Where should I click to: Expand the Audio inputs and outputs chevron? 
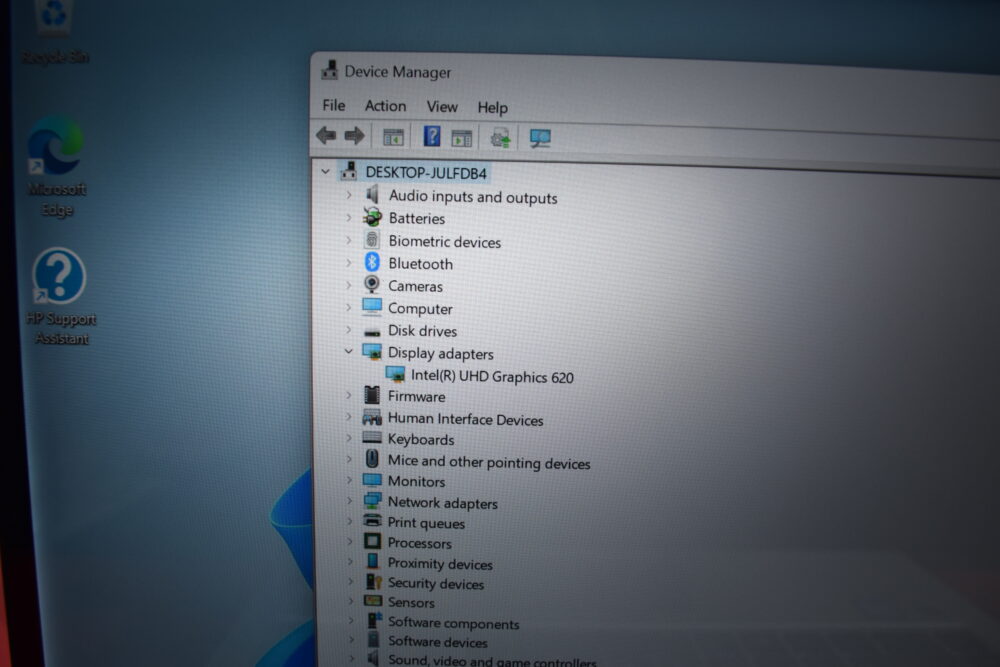349,194
